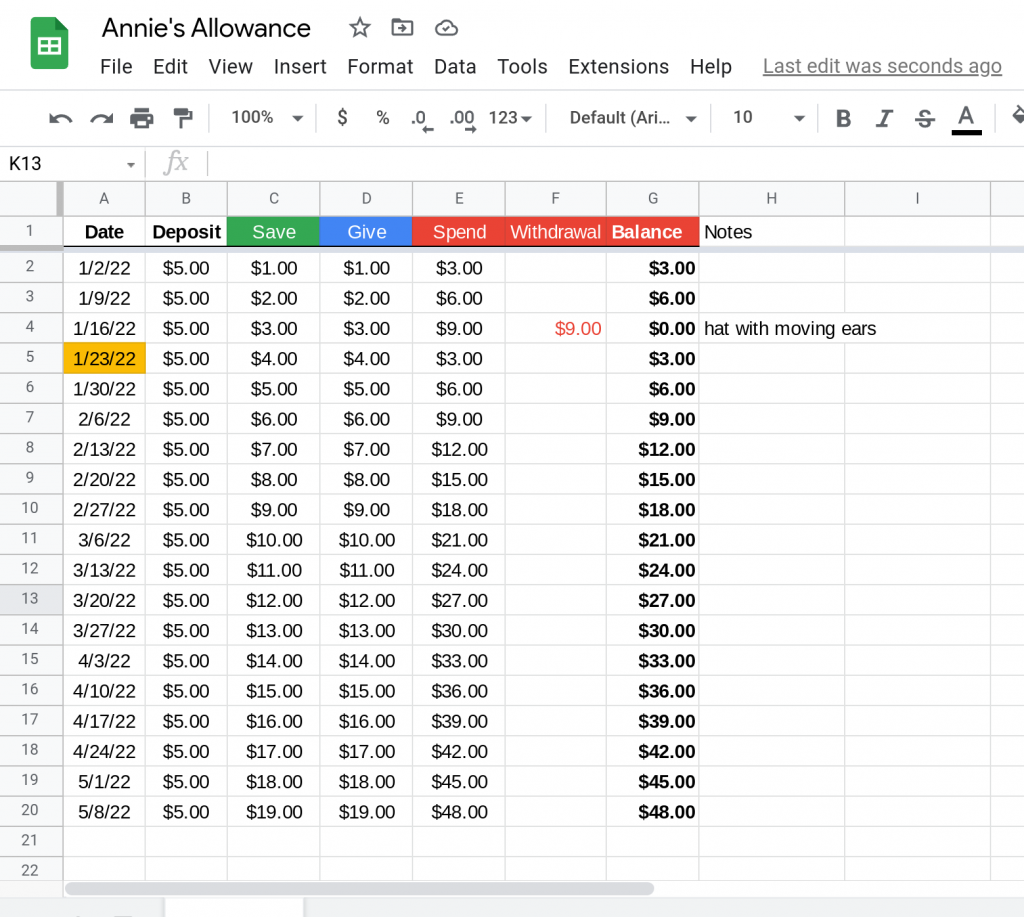Open version history via last edit link
Viewport: 1024px width, 917px height.
[882, 66]
